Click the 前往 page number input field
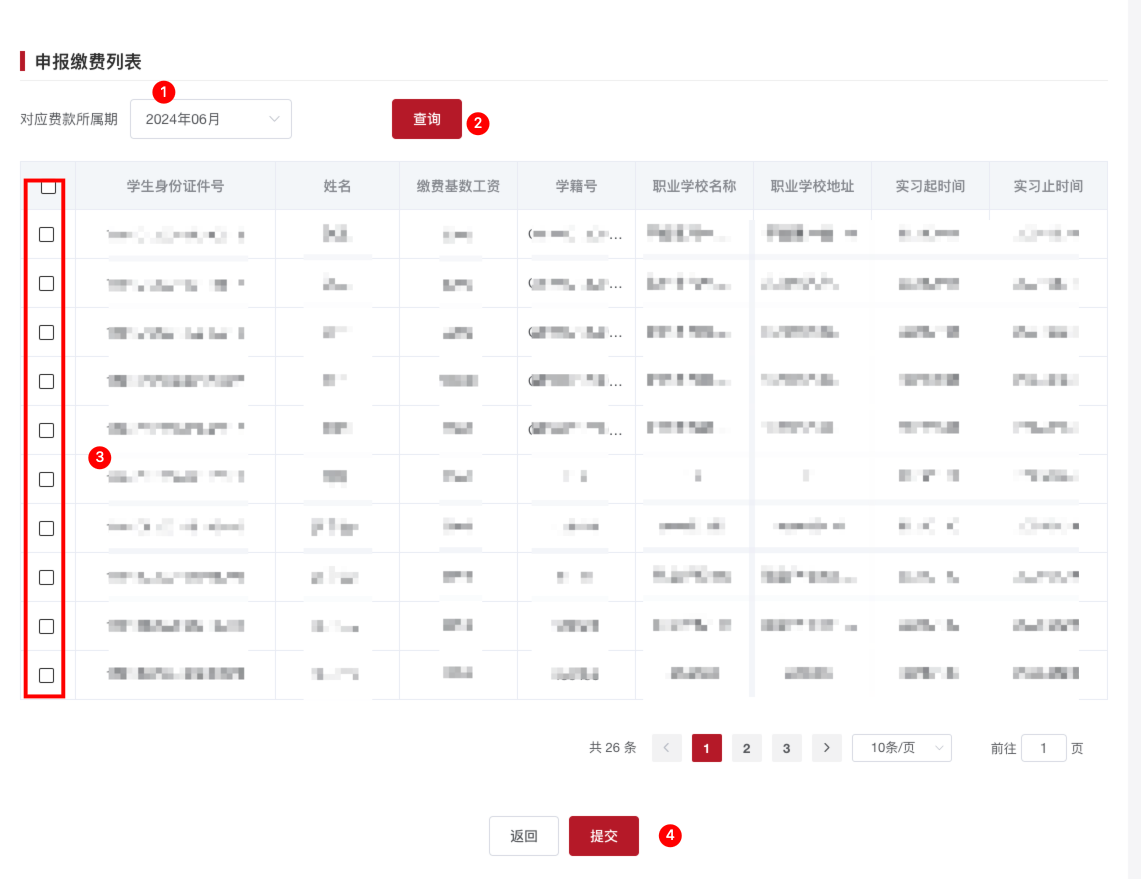 pyautogui.click(x=1043, y=748)
